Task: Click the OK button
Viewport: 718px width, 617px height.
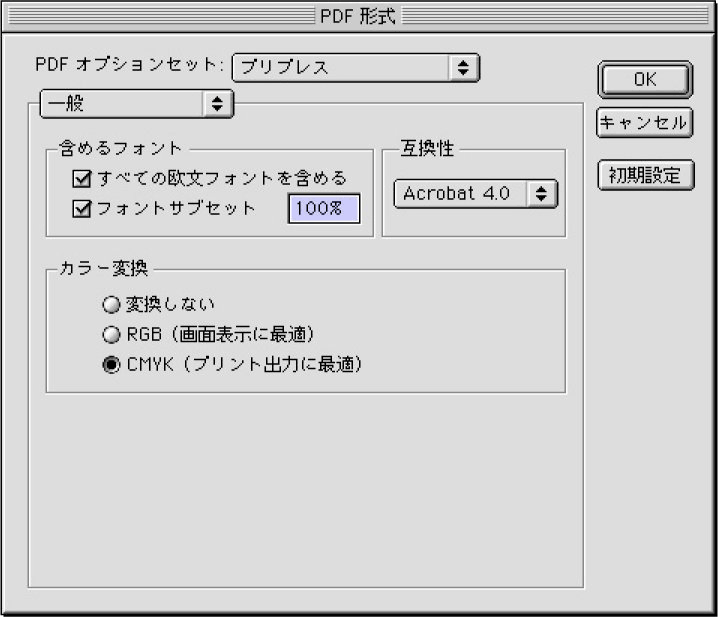Action: pos(645,79)
